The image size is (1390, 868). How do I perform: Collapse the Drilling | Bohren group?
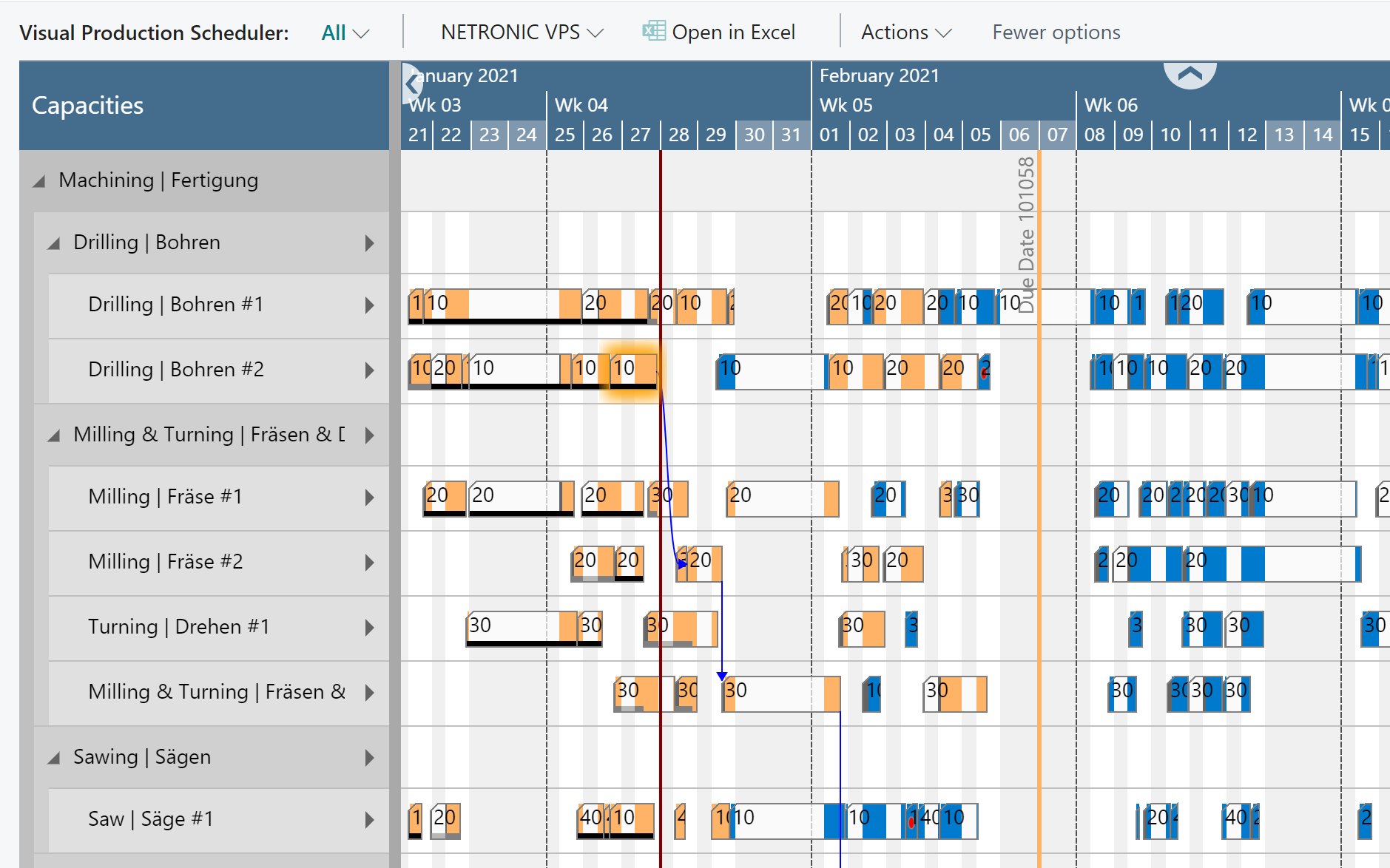53,243
